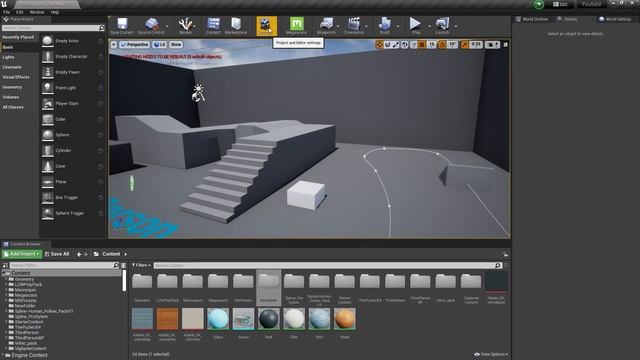Toggle surface snapping in the viewport toolbar
This screenshot has height=360, width=640.
click(413, 44)
